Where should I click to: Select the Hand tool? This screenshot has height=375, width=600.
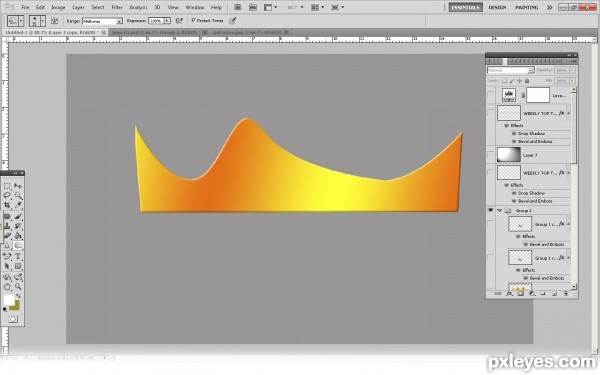(7, 287)
